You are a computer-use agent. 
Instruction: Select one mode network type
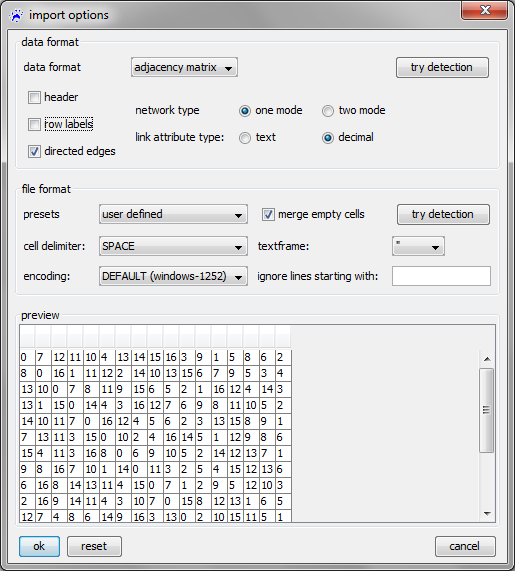click(x=245, y=111)
